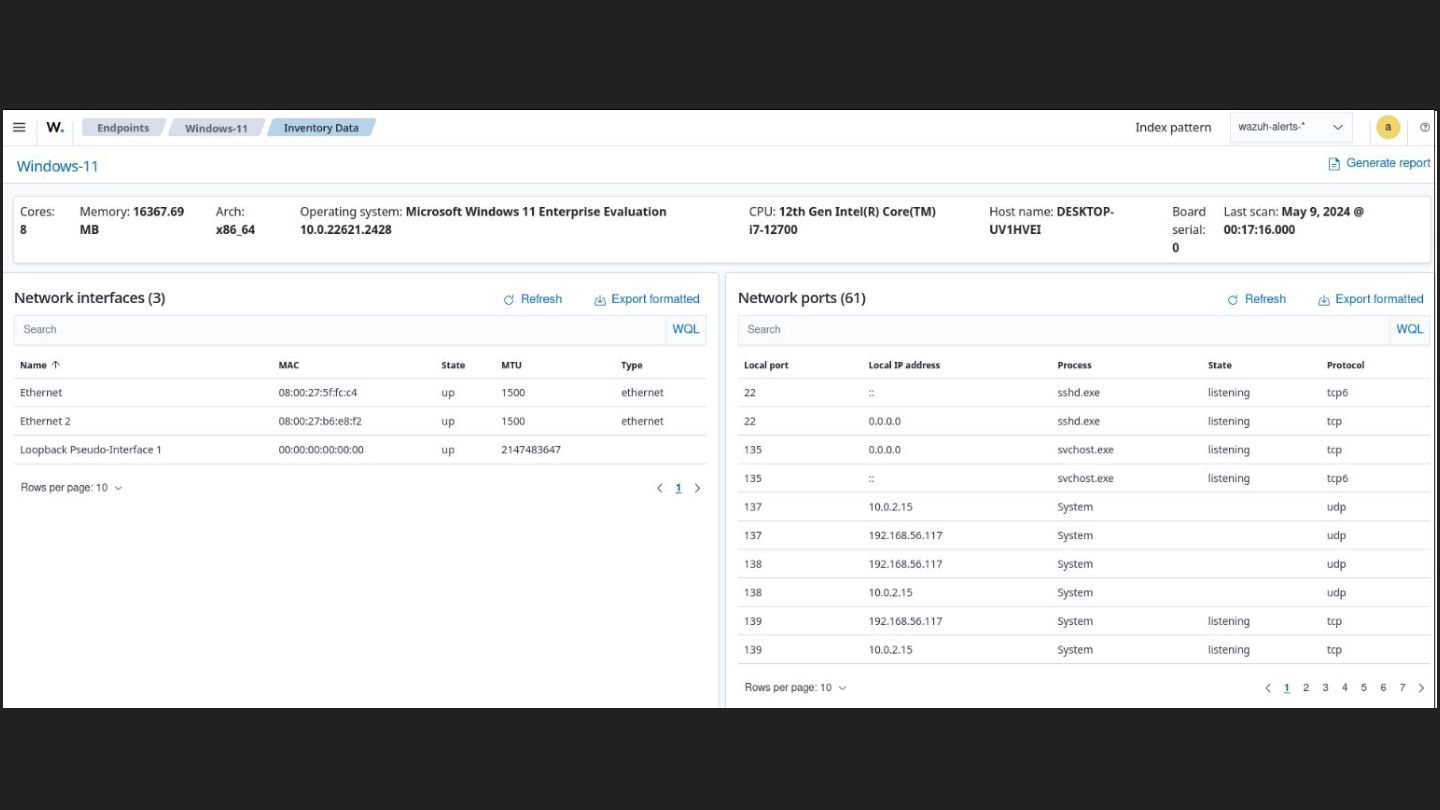The width and height of the screenshot is (1440, 810).
Task: Sort interfaces by MTU column
Action: point(511,365)
